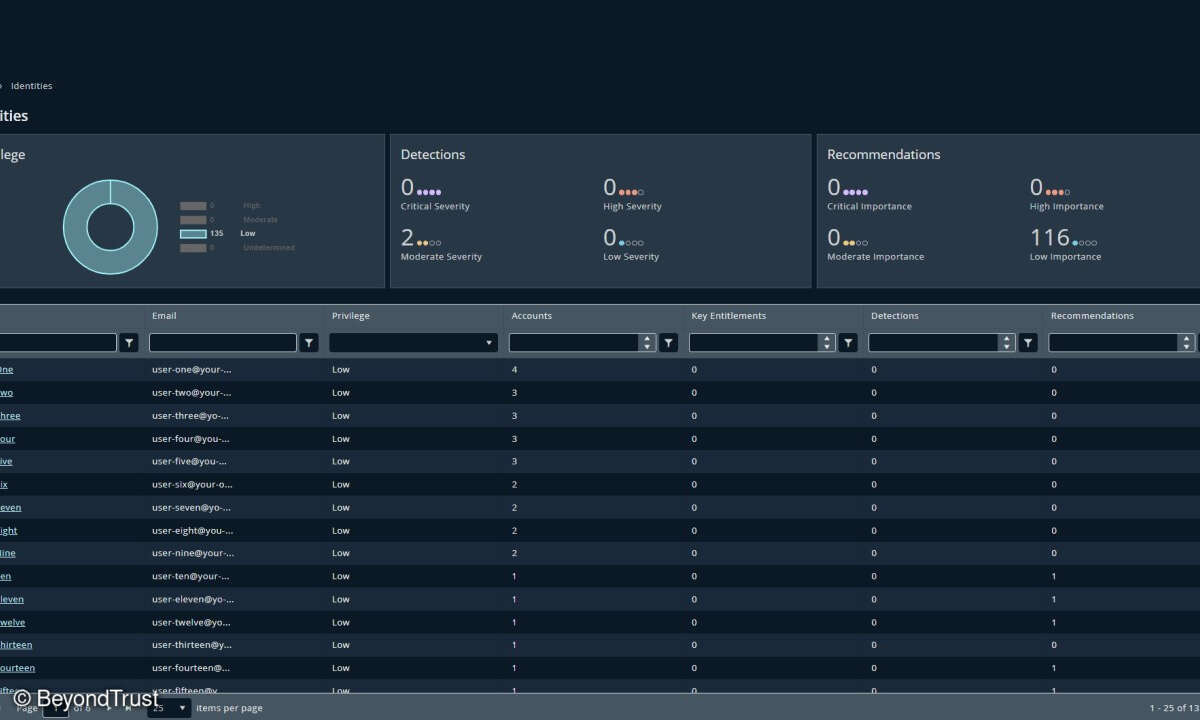Click email cell user-one@your-...
Viewport: 1200px width, 720px height.
[192, 370]
